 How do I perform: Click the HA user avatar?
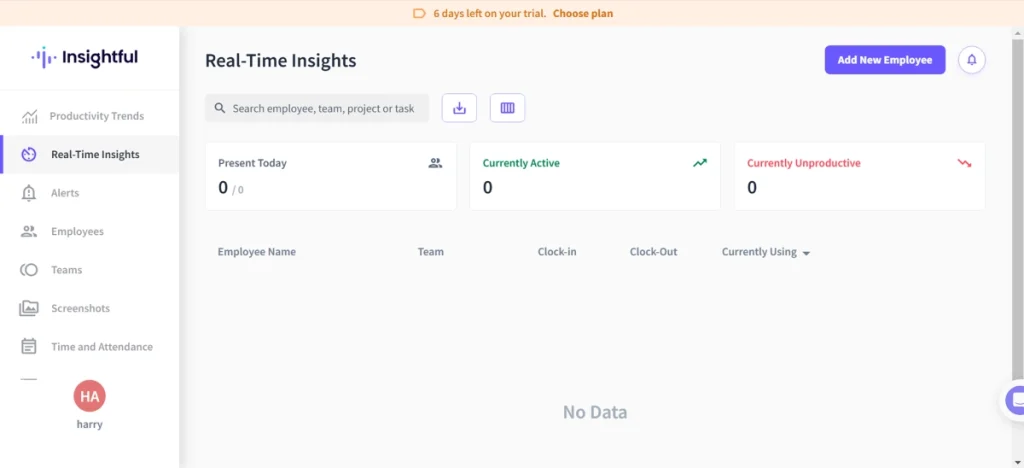(89, 396)
